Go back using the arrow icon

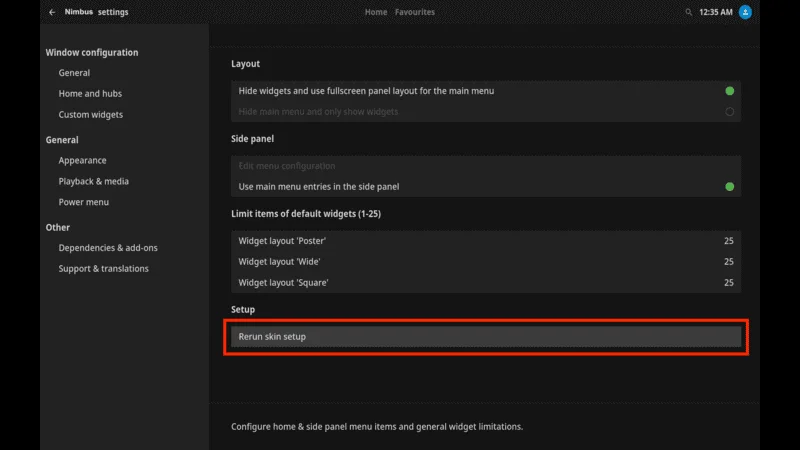click(x=52, y=12)
